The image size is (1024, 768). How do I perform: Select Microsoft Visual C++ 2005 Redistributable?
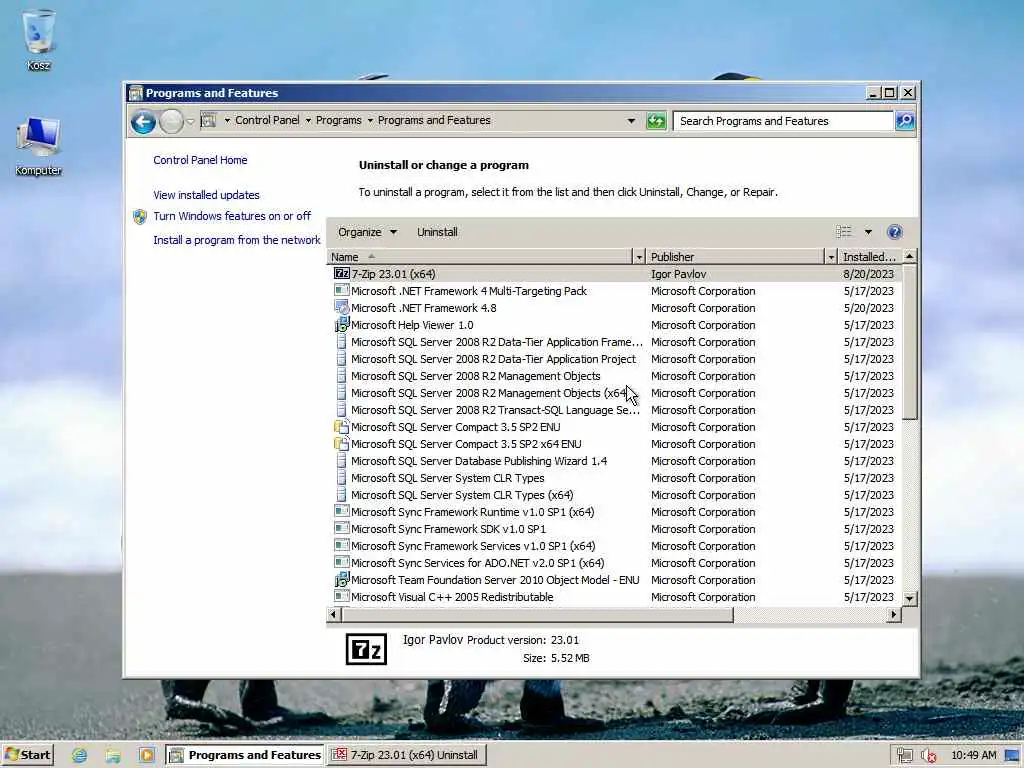point(452,596)
